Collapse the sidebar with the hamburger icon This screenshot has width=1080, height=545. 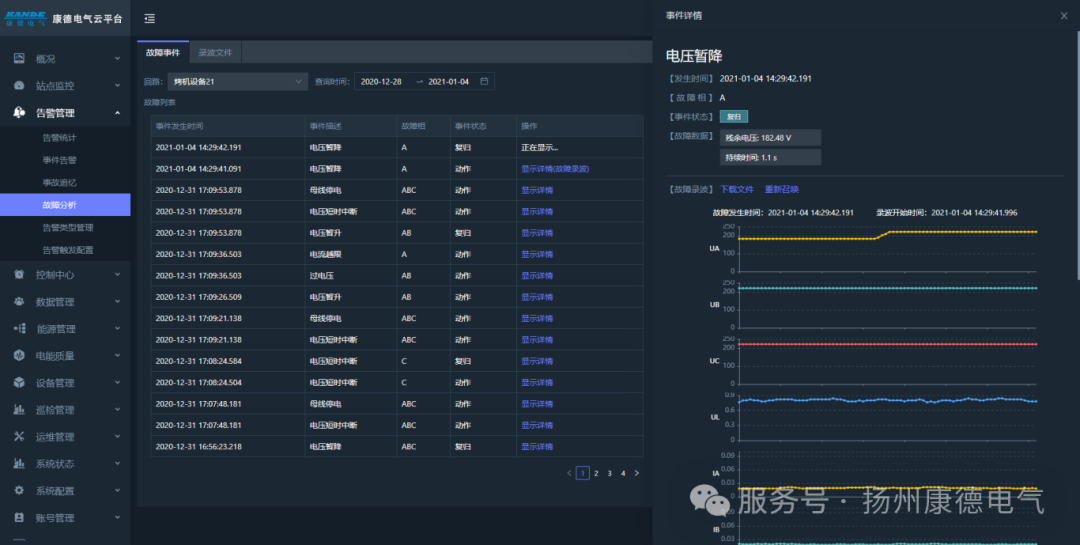pyautogui.click(x=150, y=19)
